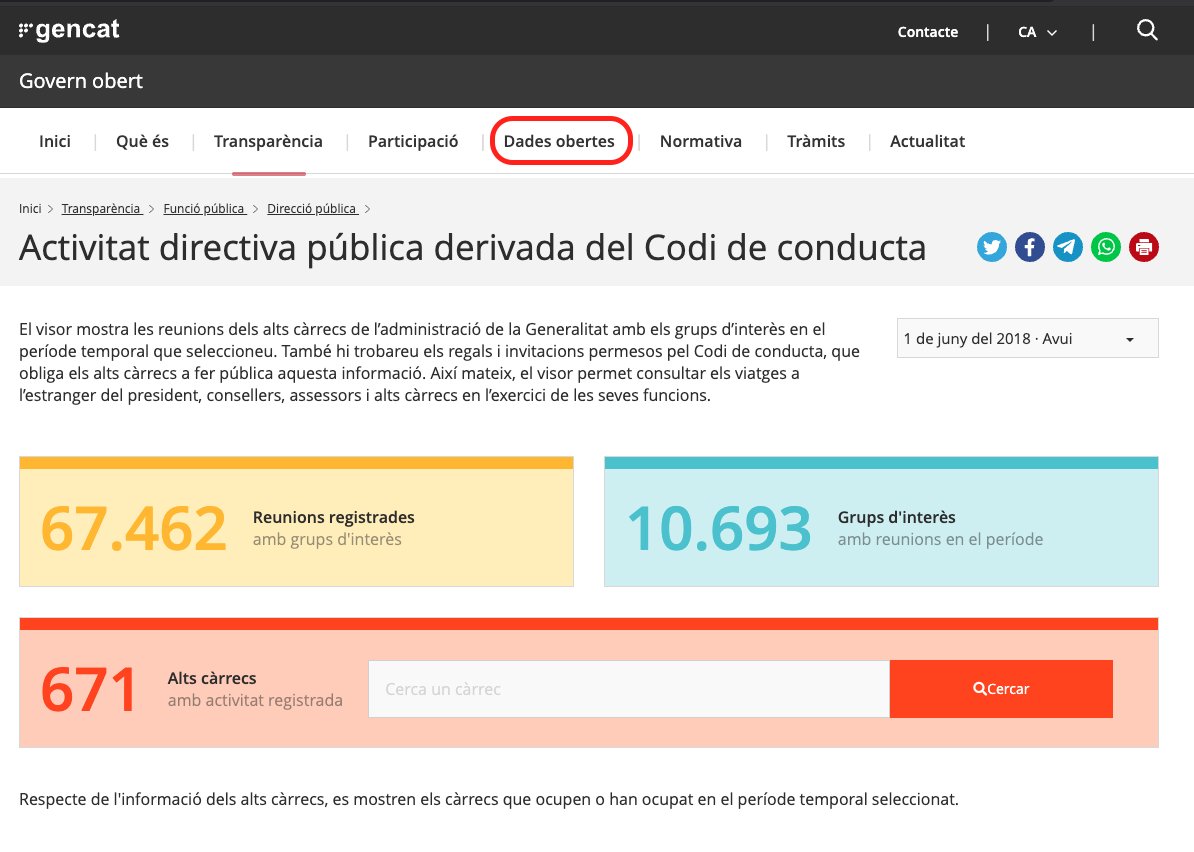Open the Inici navigation tab
The width and height of the screenshot is (1194, 852).
[x=55, y=142]
